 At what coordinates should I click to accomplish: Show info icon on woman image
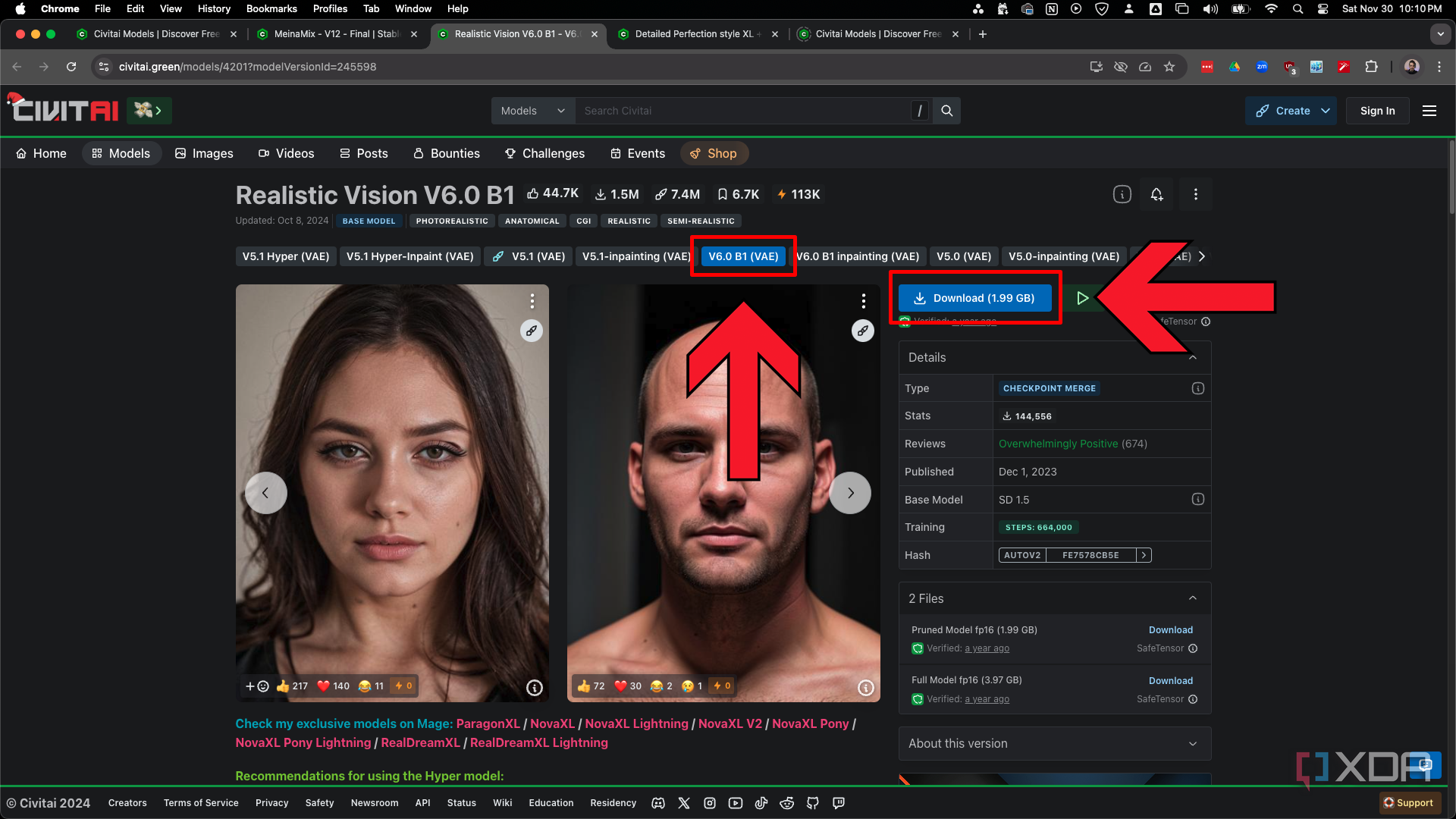tap(535, 688)
